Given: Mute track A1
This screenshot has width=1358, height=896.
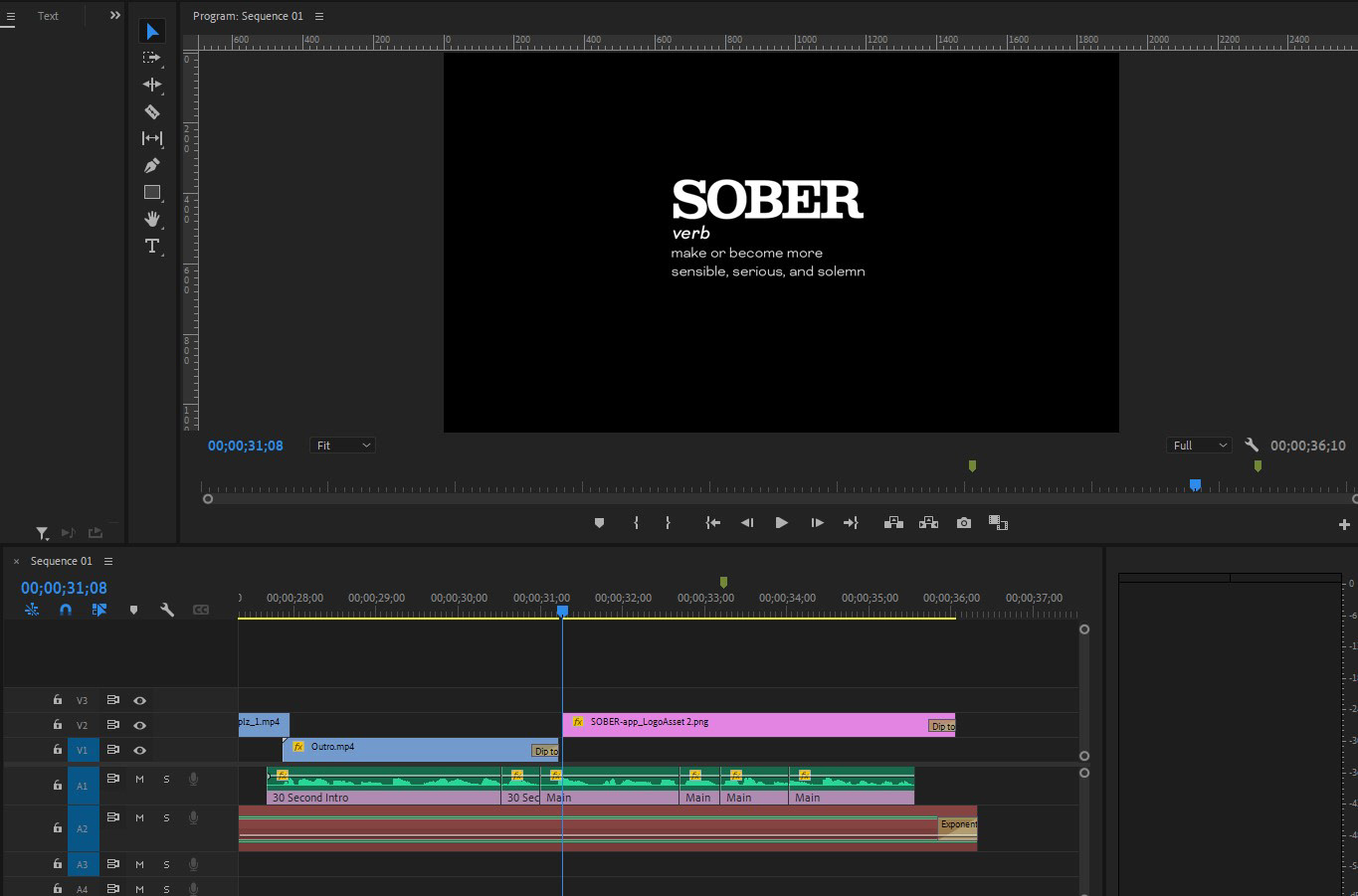Looking at the screenshot, I should [139, 779].
